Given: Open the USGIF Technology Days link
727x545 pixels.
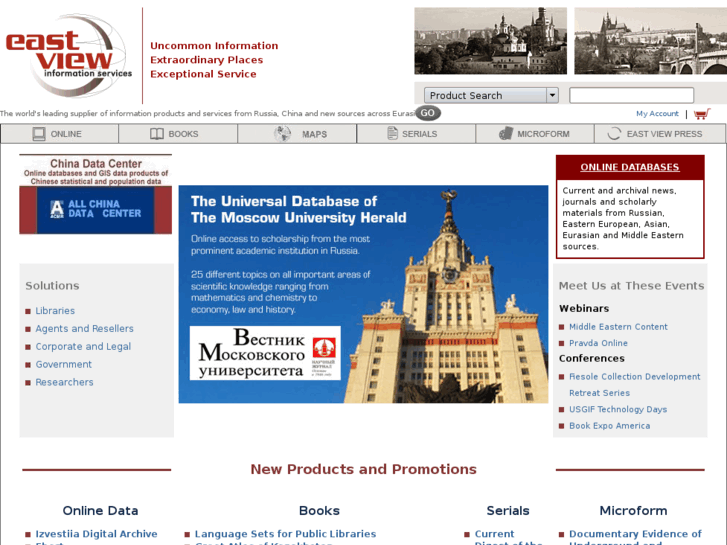Looking at the screenshot, I should click(x=618, y=410).
